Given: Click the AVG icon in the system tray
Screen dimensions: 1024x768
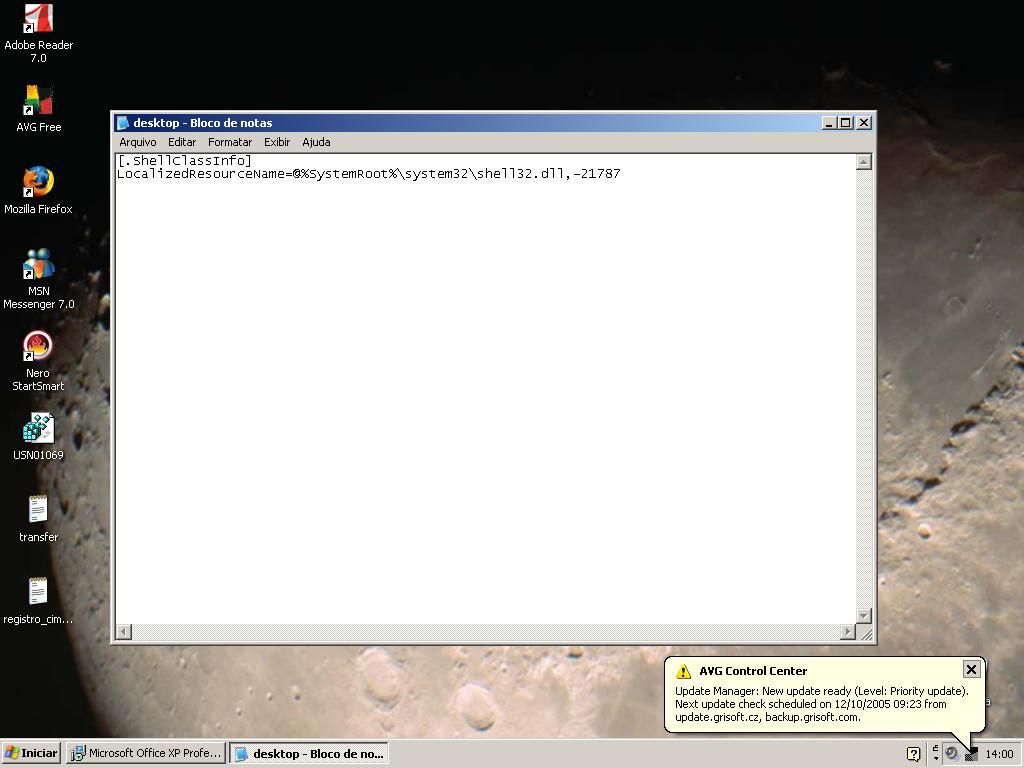Looking at the screenshot, I should tap(970, 754).
